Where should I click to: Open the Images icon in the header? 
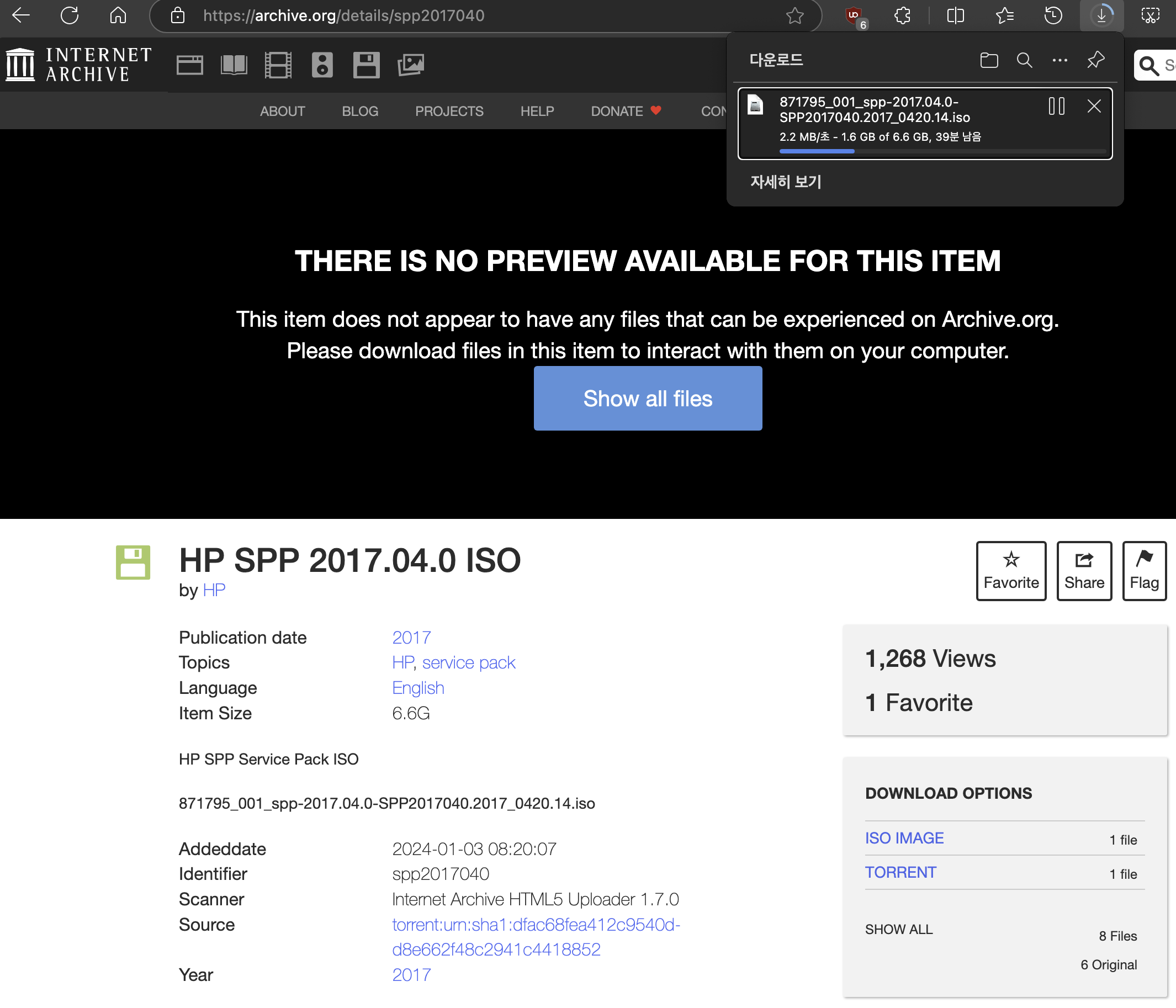click(x=410, y=65)
